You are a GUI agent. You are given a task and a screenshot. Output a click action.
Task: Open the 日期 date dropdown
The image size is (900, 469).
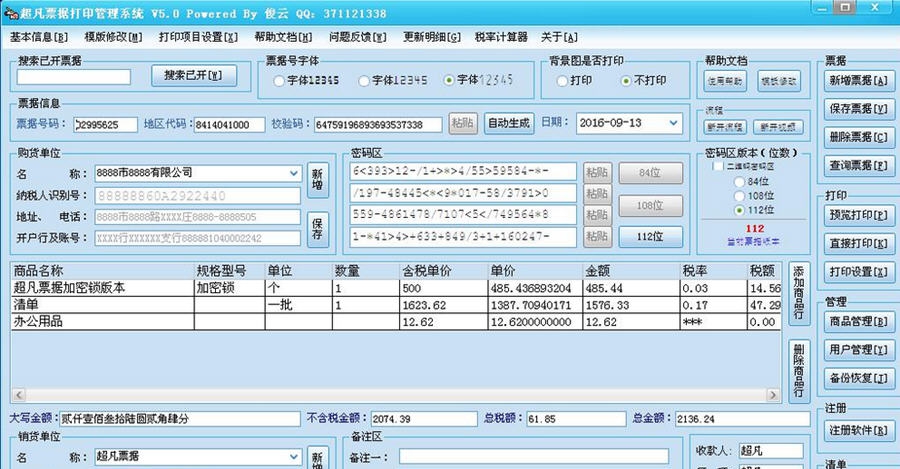pyautogui.click(x=673, y=123)
